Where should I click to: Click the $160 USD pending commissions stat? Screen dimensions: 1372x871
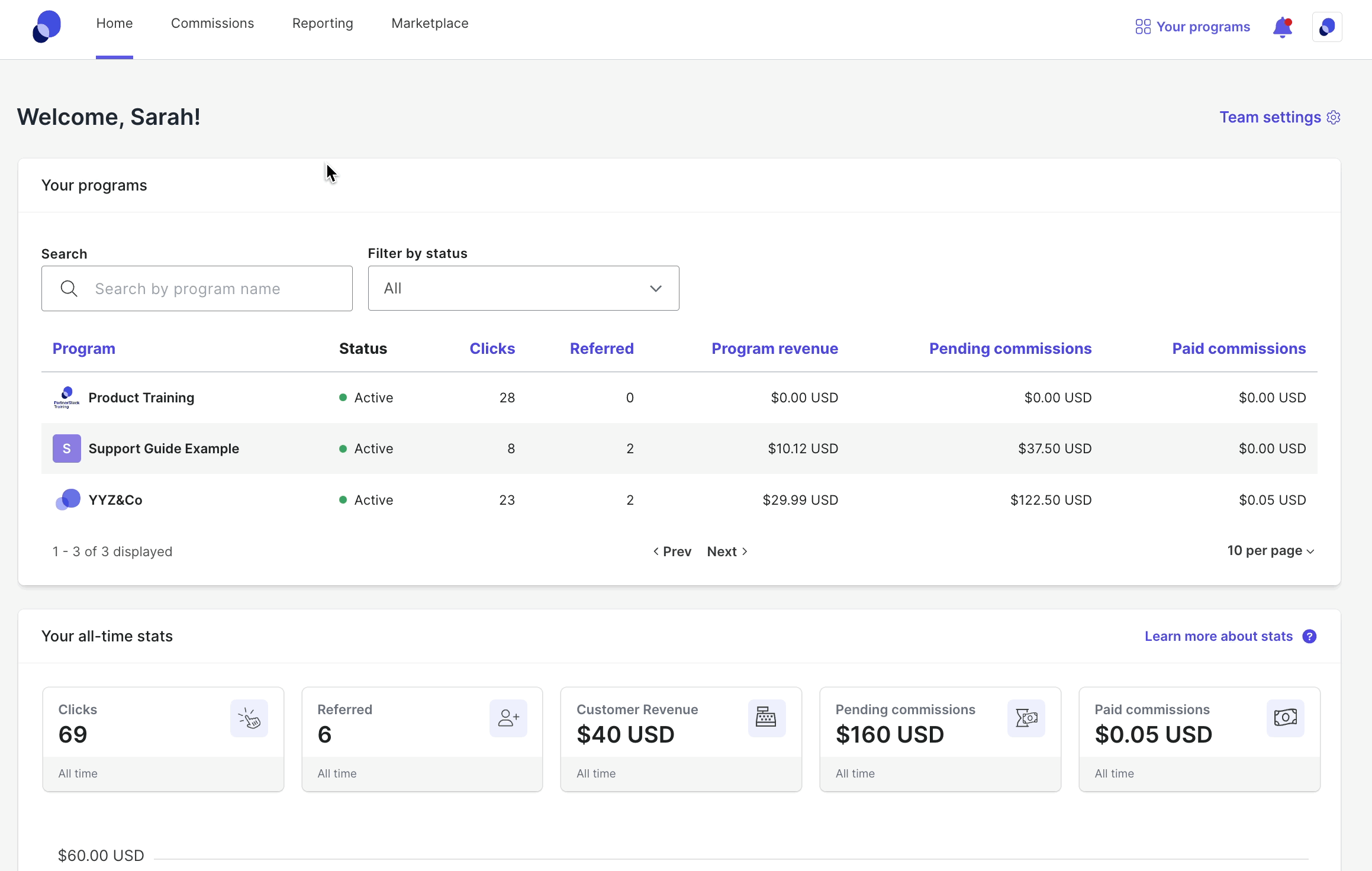click(890, 734)
